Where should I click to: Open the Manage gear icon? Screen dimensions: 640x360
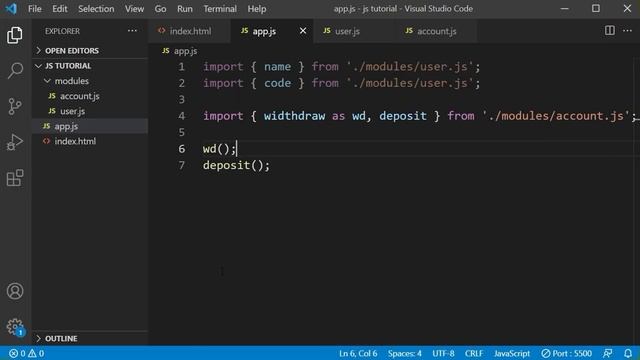(x=15, y=327)
